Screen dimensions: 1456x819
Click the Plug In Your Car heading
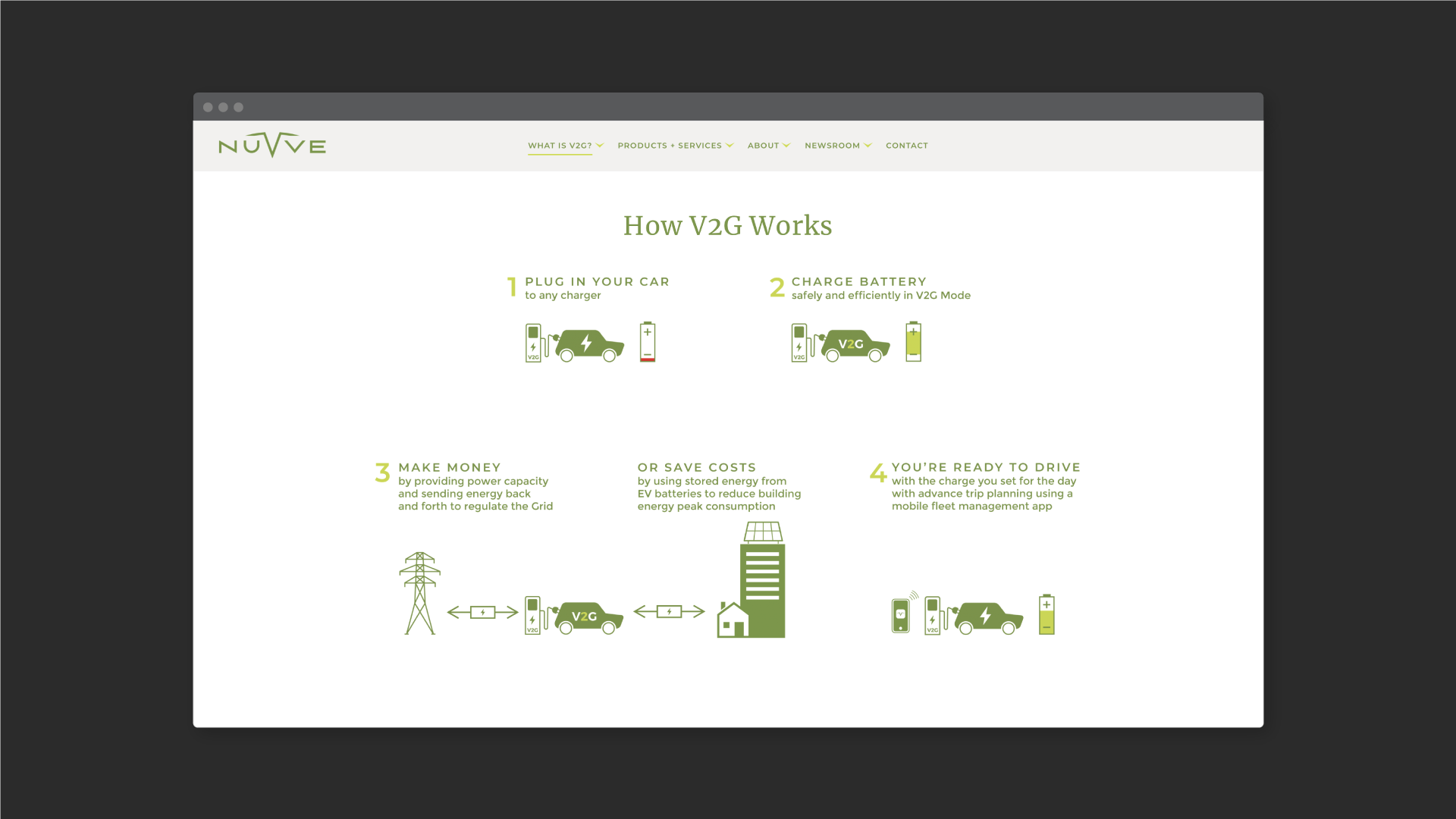(597, 281)
